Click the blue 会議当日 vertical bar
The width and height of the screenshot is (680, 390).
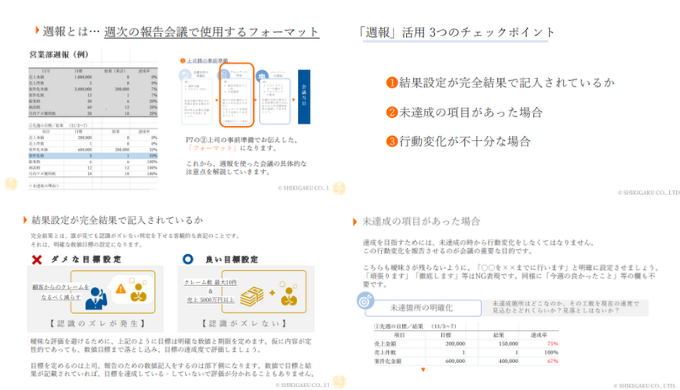pos(304,97)
